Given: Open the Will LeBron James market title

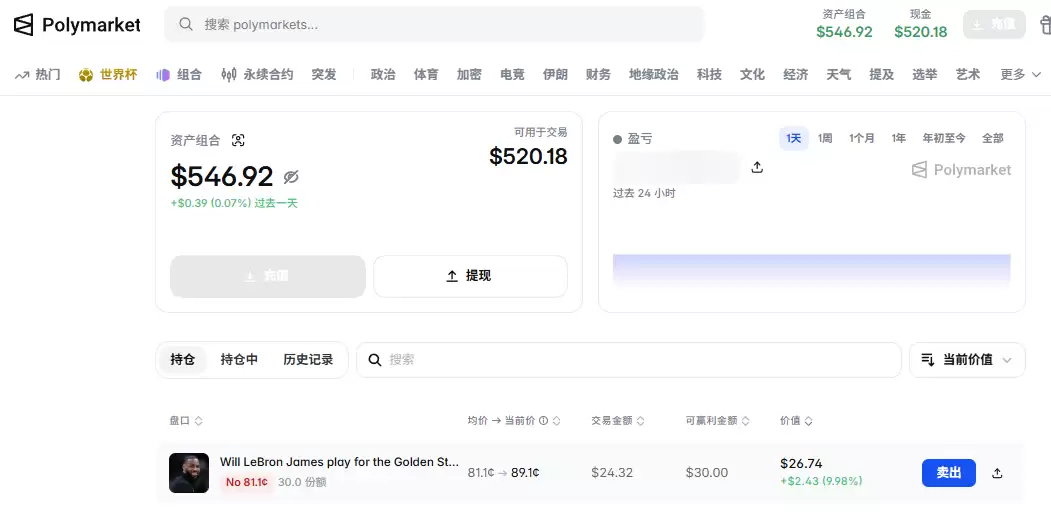Looking at the screenshot, I should pos(339,462).
